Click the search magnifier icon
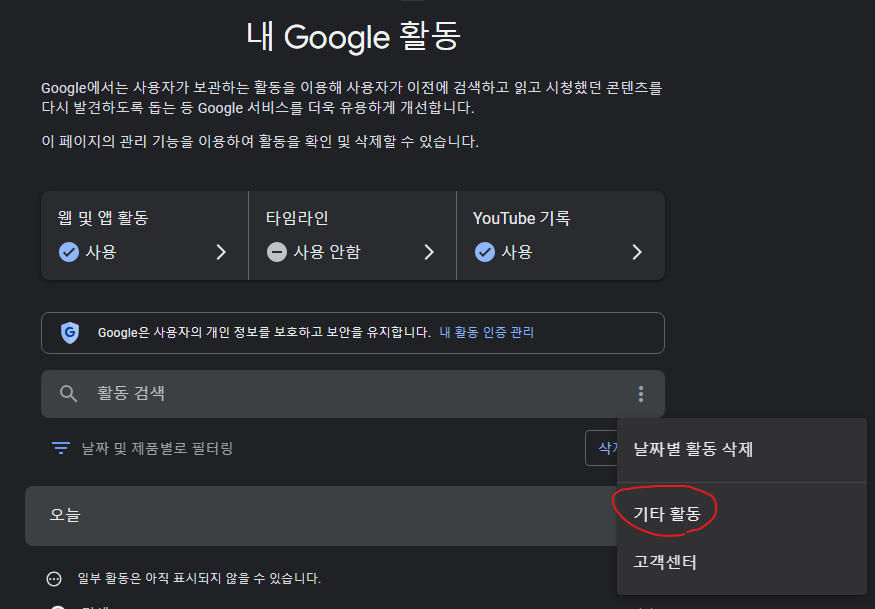 67,393
